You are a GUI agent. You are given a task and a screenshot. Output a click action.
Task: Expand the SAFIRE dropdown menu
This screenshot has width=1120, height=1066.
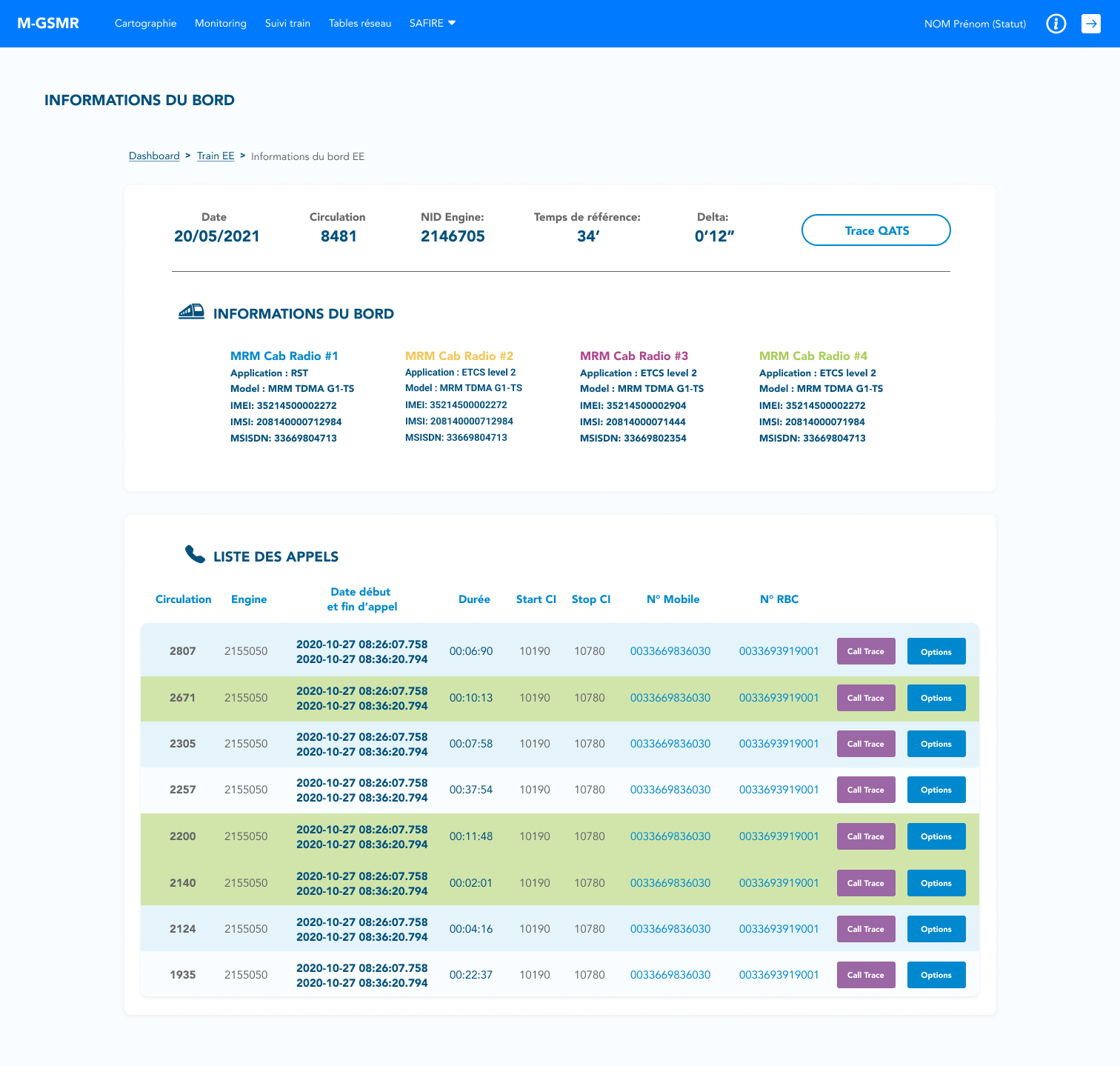(433, 23)
